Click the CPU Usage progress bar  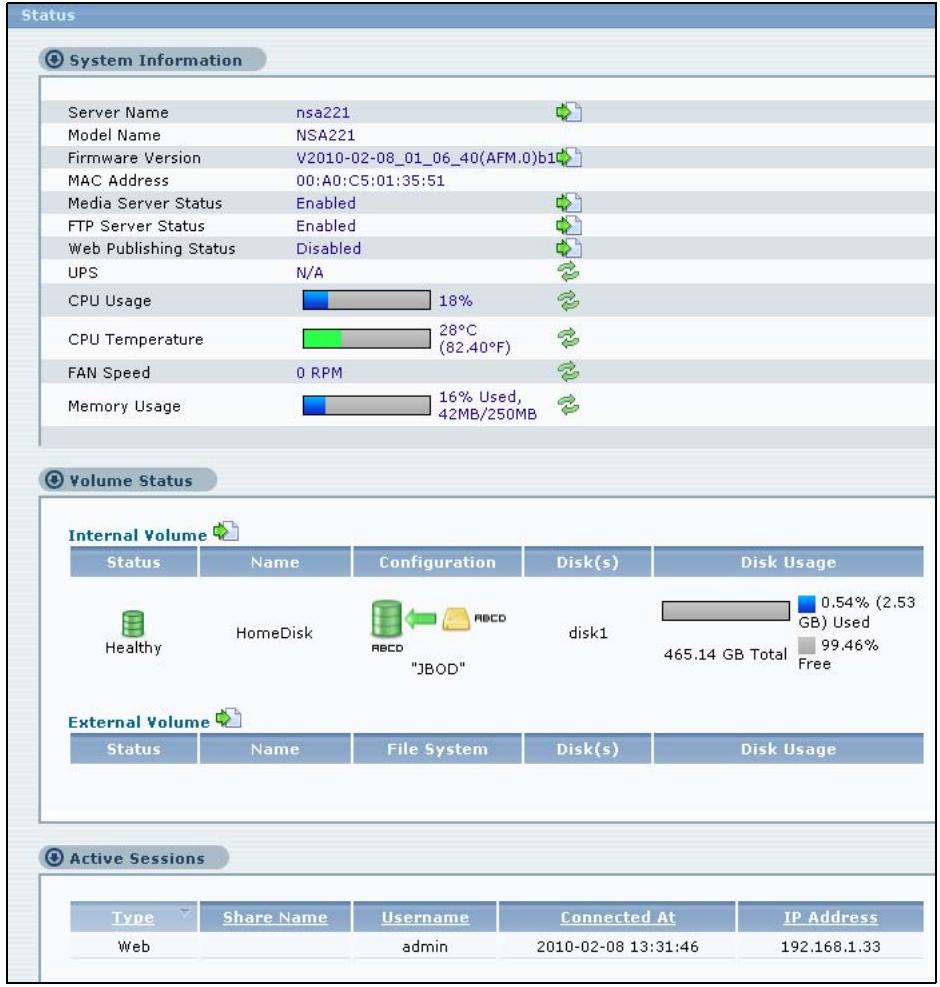click(x=366, y=300)
